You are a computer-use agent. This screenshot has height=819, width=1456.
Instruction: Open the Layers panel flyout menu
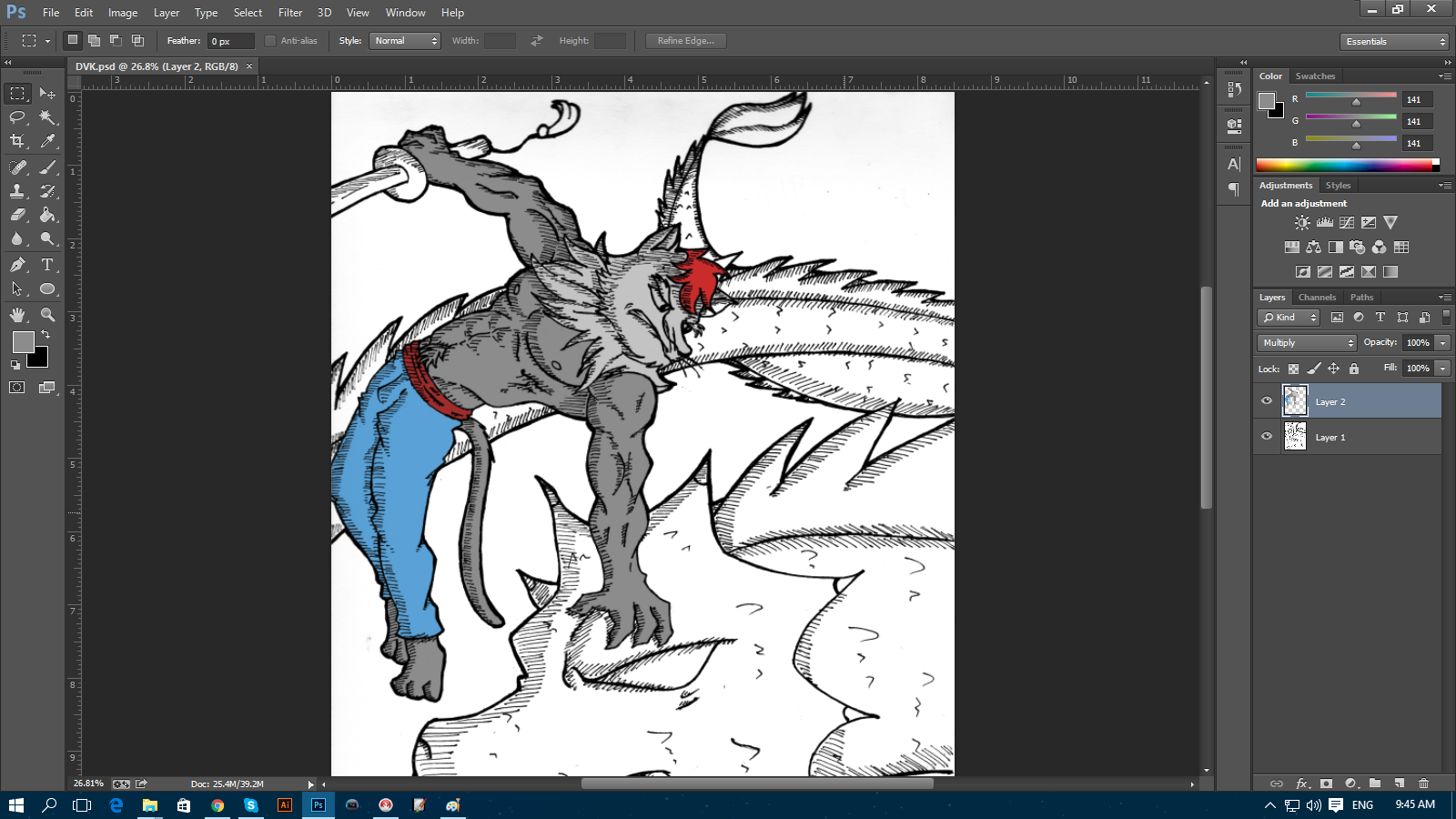click(1445, 298)
